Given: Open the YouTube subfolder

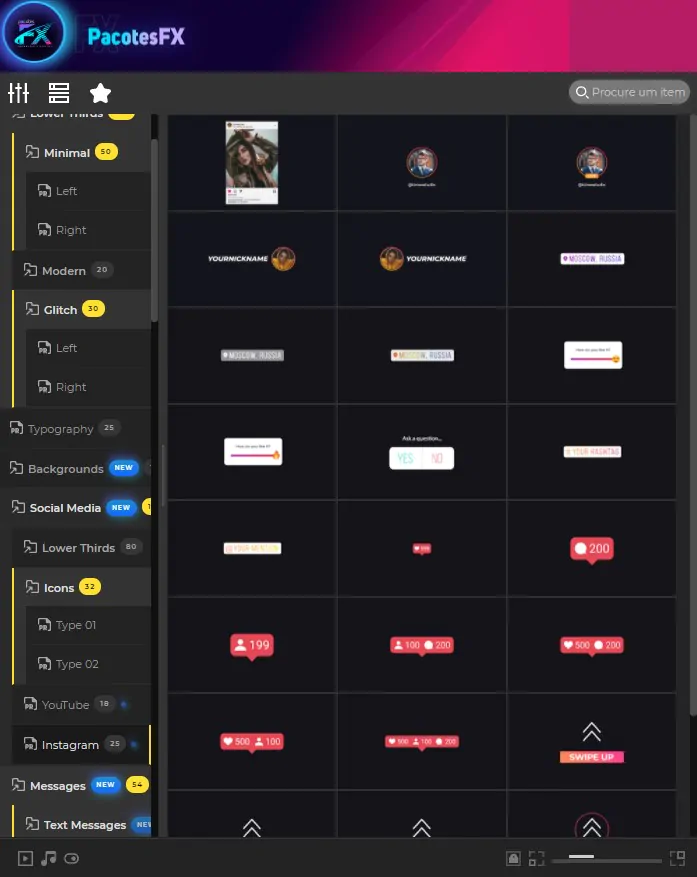Looking at the screenshot, I should tap(65, 705).
